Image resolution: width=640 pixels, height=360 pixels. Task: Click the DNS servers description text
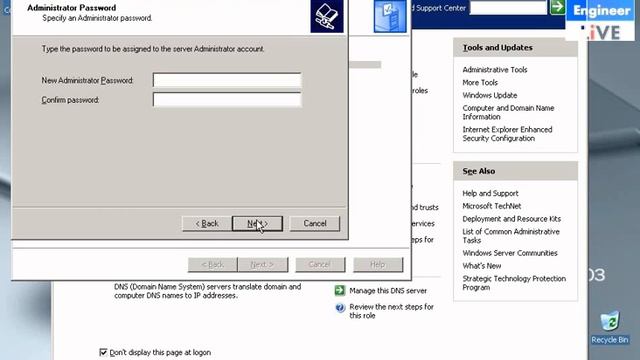[x=208, y=291]
